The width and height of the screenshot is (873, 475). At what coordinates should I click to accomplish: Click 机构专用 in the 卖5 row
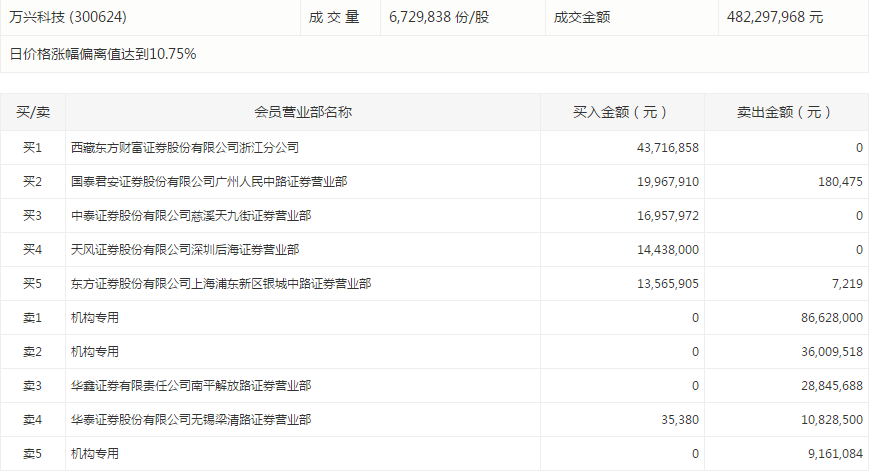[95, 453]
